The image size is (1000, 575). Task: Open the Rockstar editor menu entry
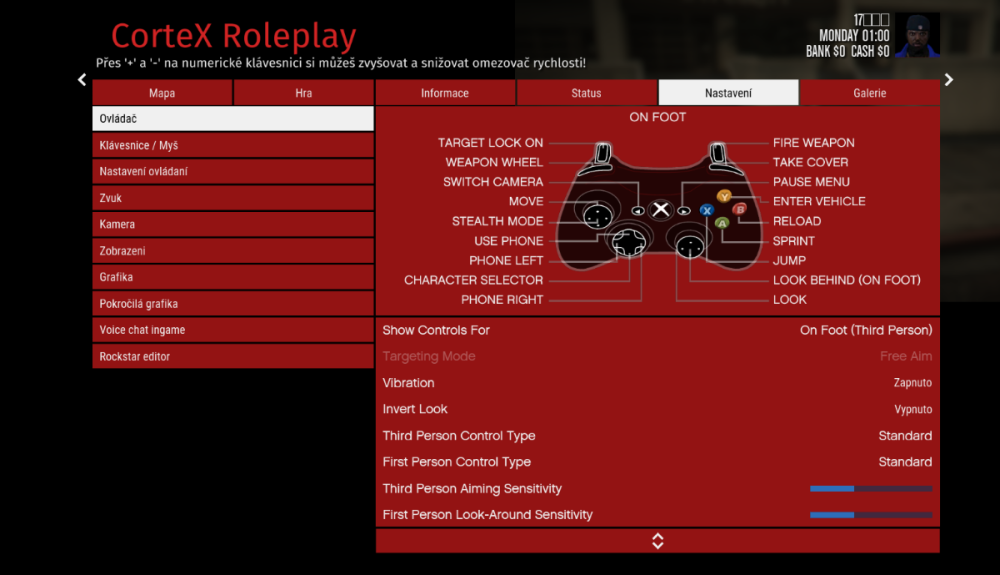click(233, 356)
